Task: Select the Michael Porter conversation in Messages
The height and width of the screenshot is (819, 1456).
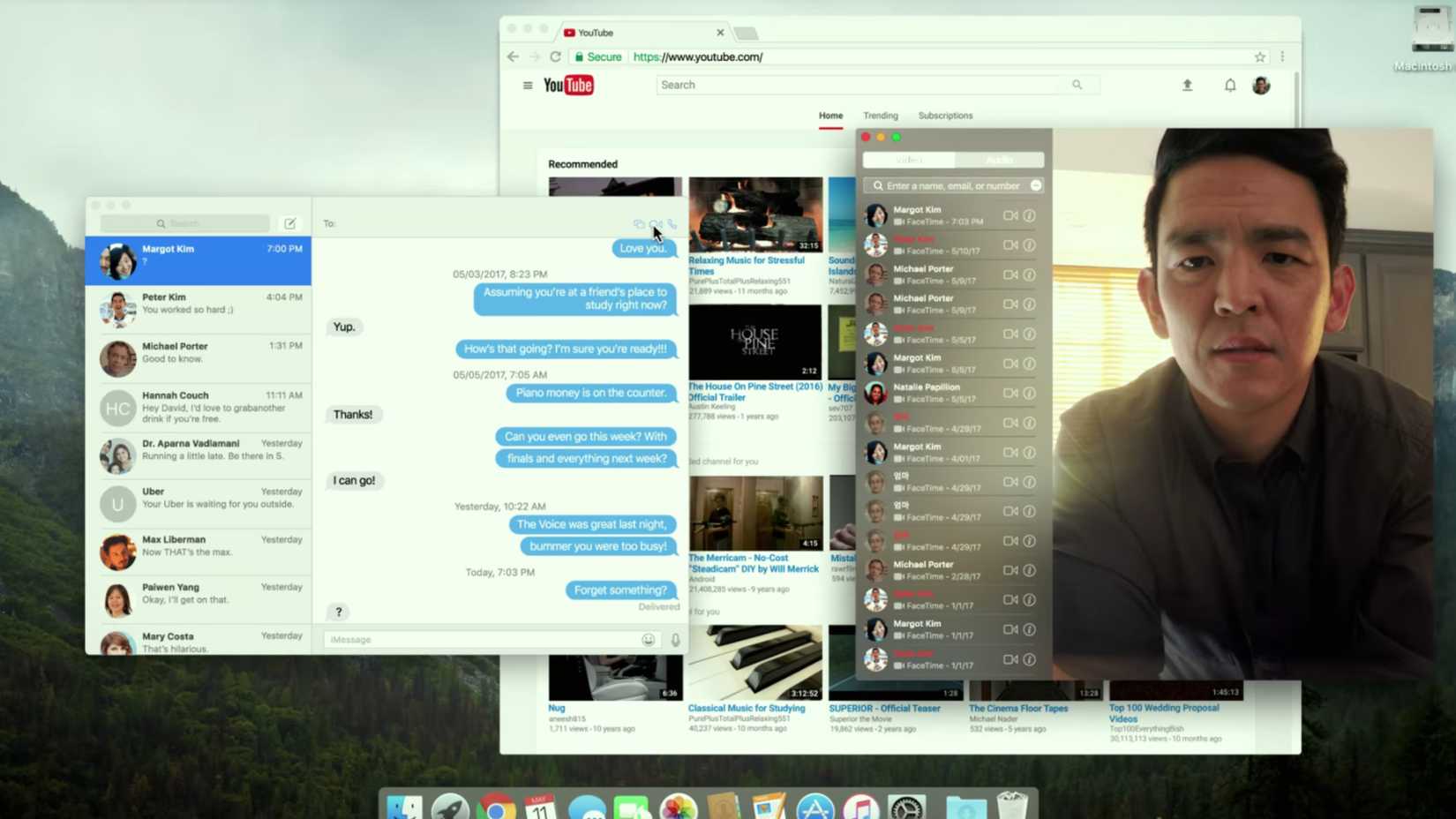Action: point(199,357)
